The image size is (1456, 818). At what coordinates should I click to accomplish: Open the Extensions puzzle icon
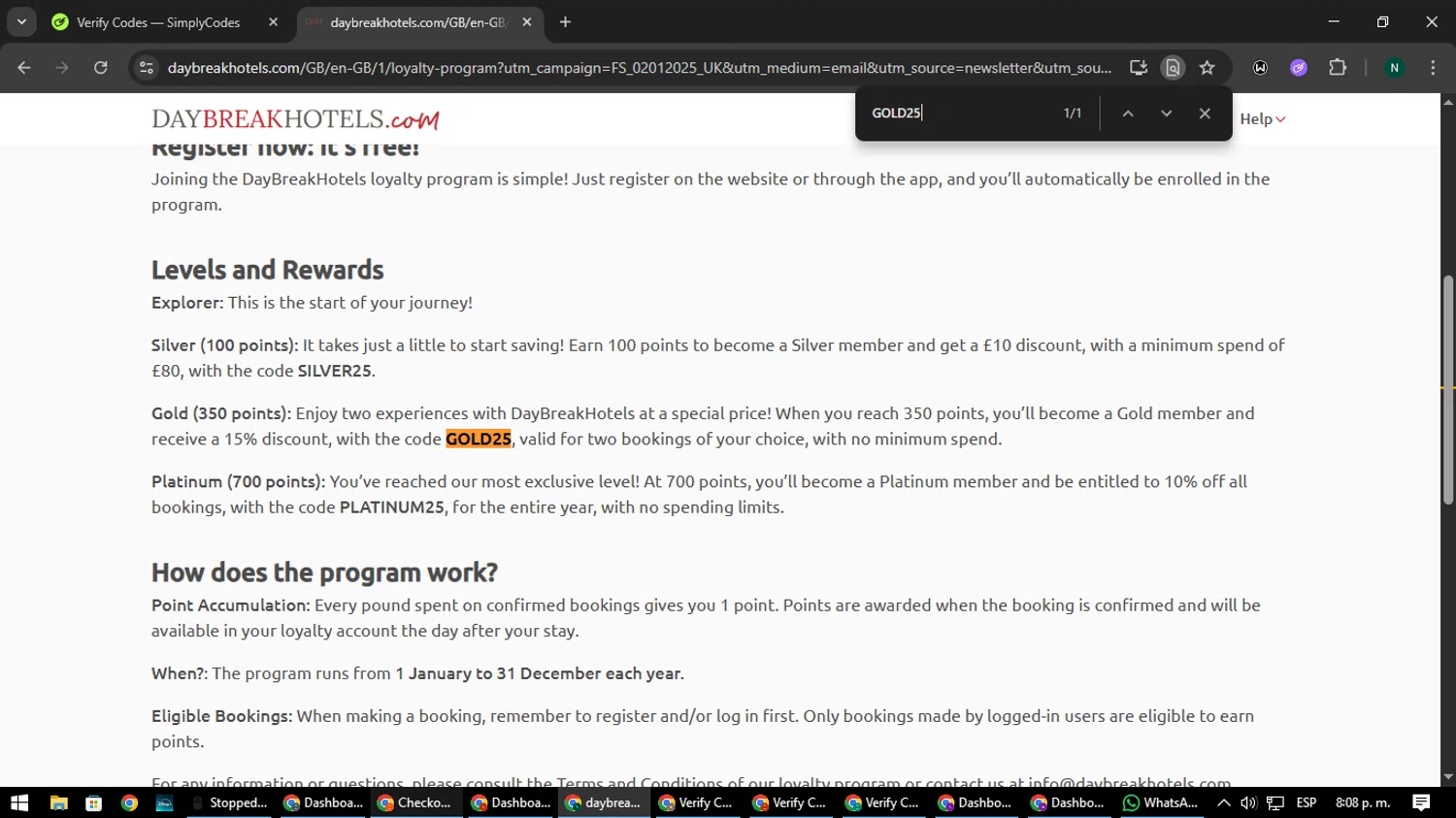click(1338, 68)
